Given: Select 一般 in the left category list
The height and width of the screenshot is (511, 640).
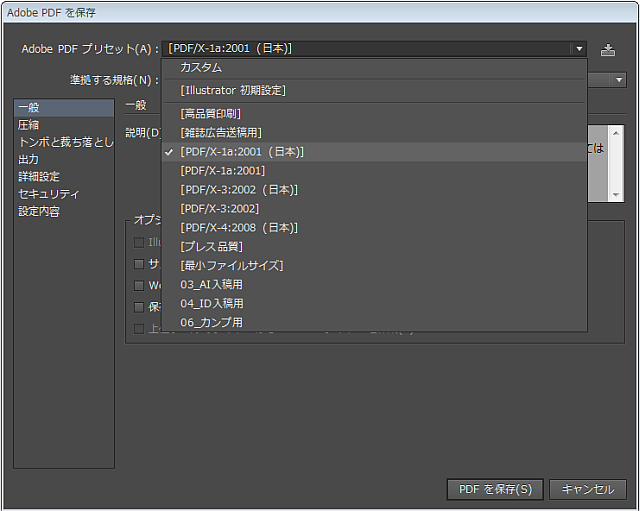Looking at the screenshot, I should (64, 108).
